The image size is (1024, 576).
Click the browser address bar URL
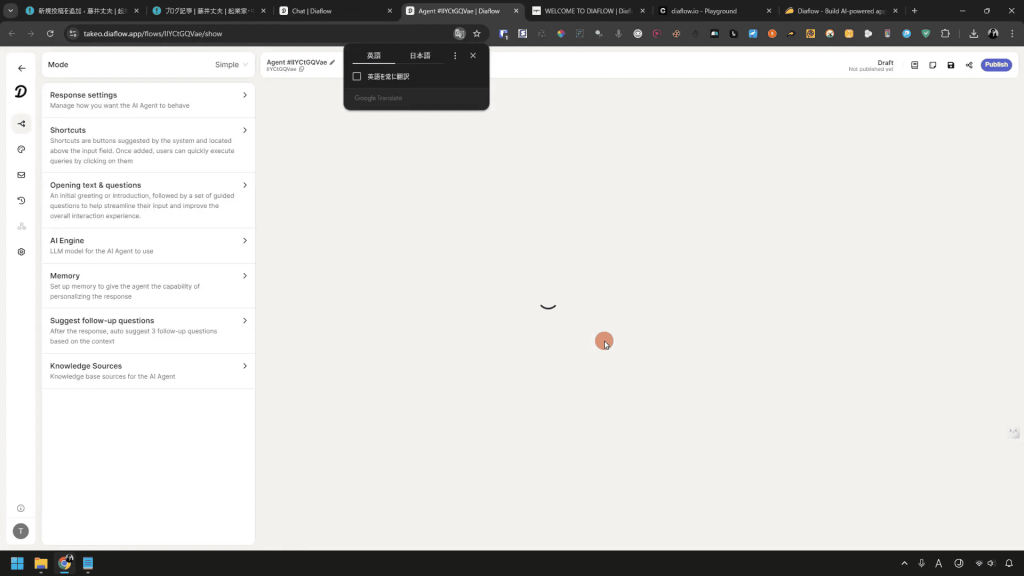coord(153,33)
